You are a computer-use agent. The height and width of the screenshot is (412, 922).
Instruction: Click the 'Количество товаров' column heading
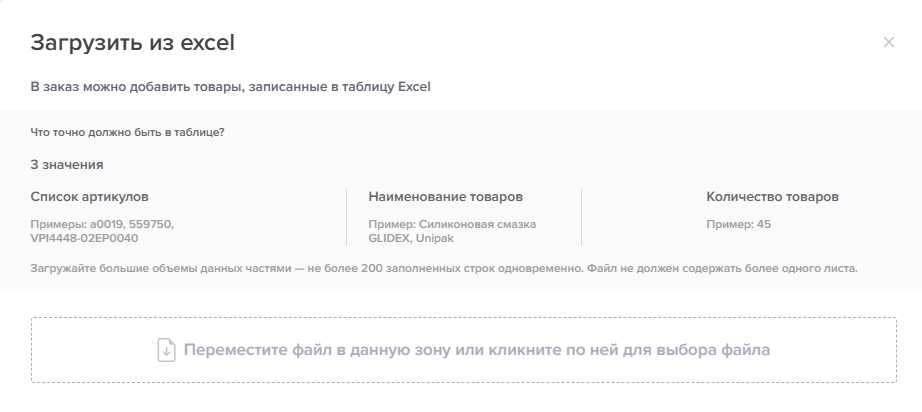pyautogui.click(x=772, y=197)
